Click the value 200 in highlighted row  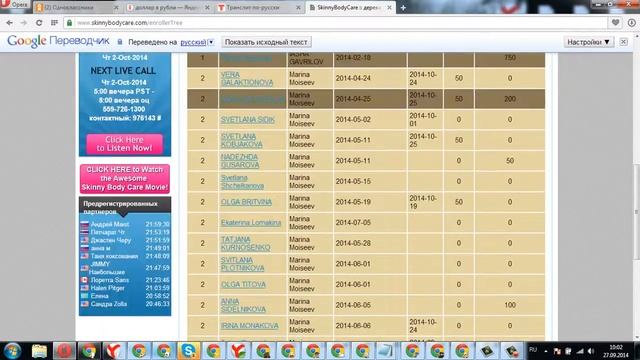(x=510, y=99)
